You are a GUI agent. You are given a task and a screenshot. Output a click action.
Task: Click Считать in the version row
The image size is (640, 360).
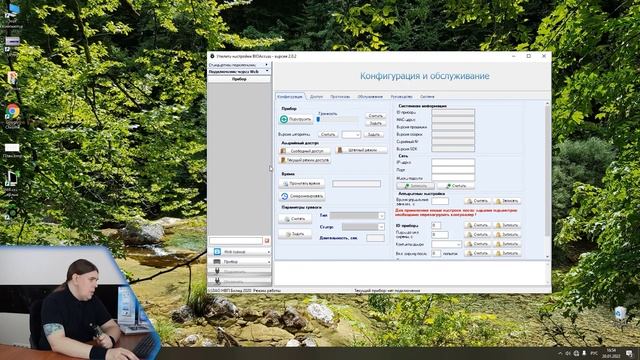[x=328, y=135]
